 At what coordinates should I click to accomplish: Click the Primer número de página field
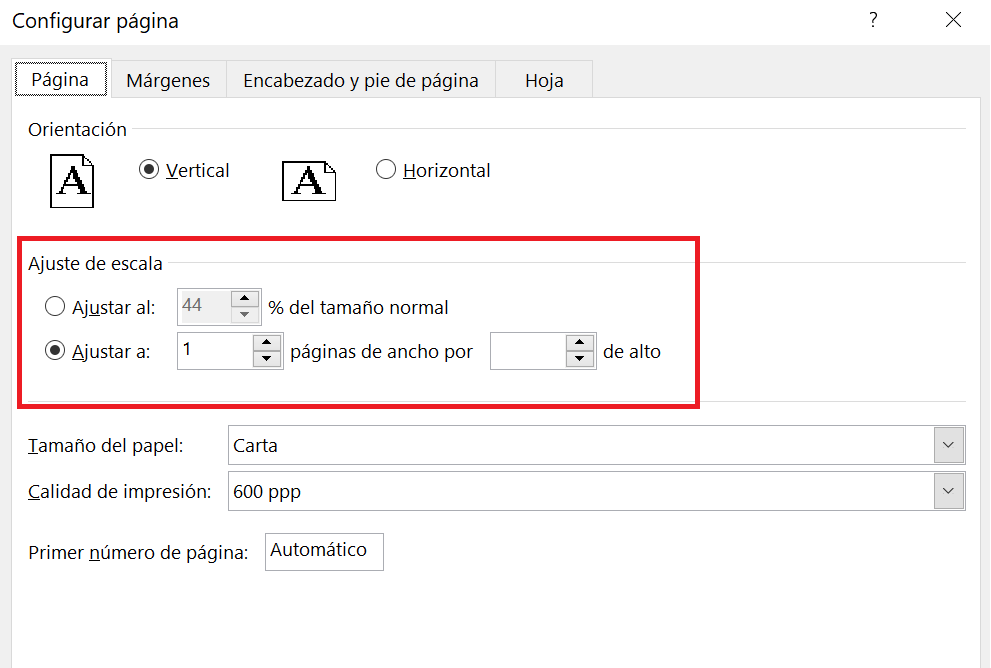(x=324, y=551)
